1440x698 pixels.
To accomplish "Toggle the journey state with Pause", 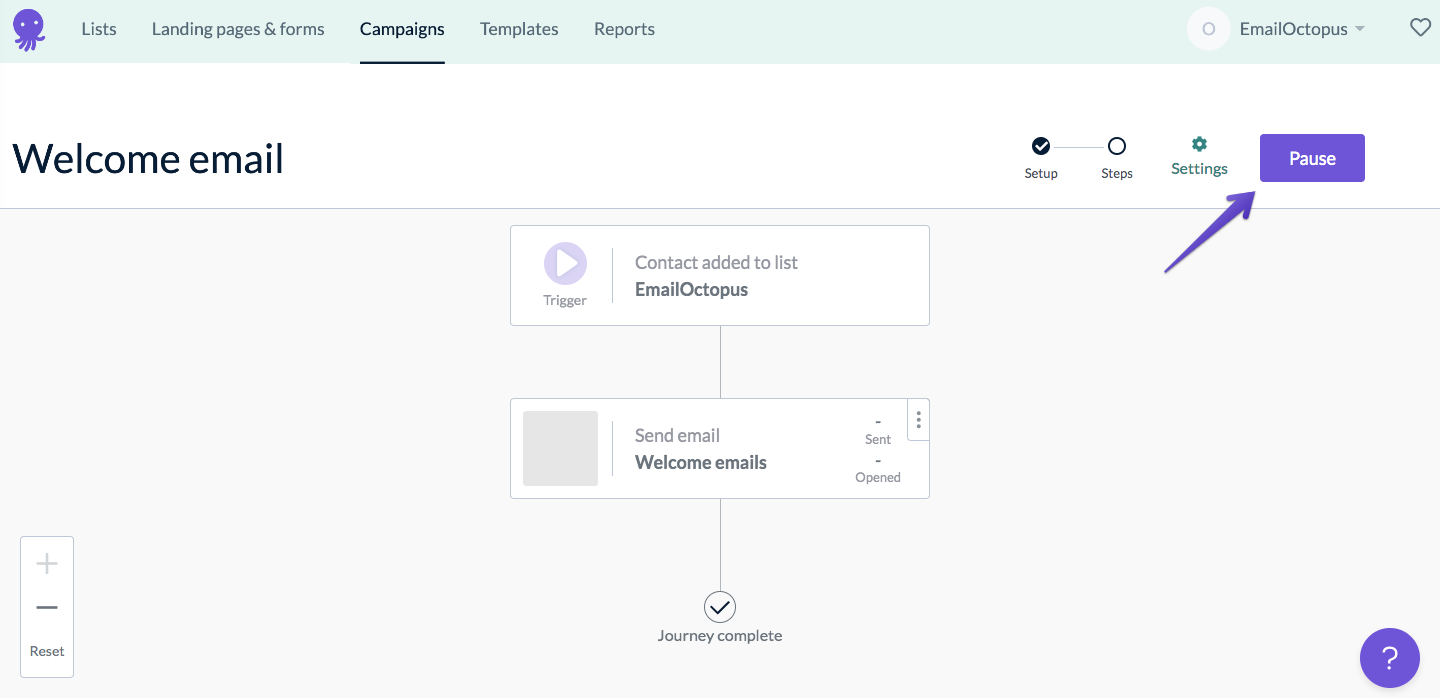I will [x=1311, y=157].
